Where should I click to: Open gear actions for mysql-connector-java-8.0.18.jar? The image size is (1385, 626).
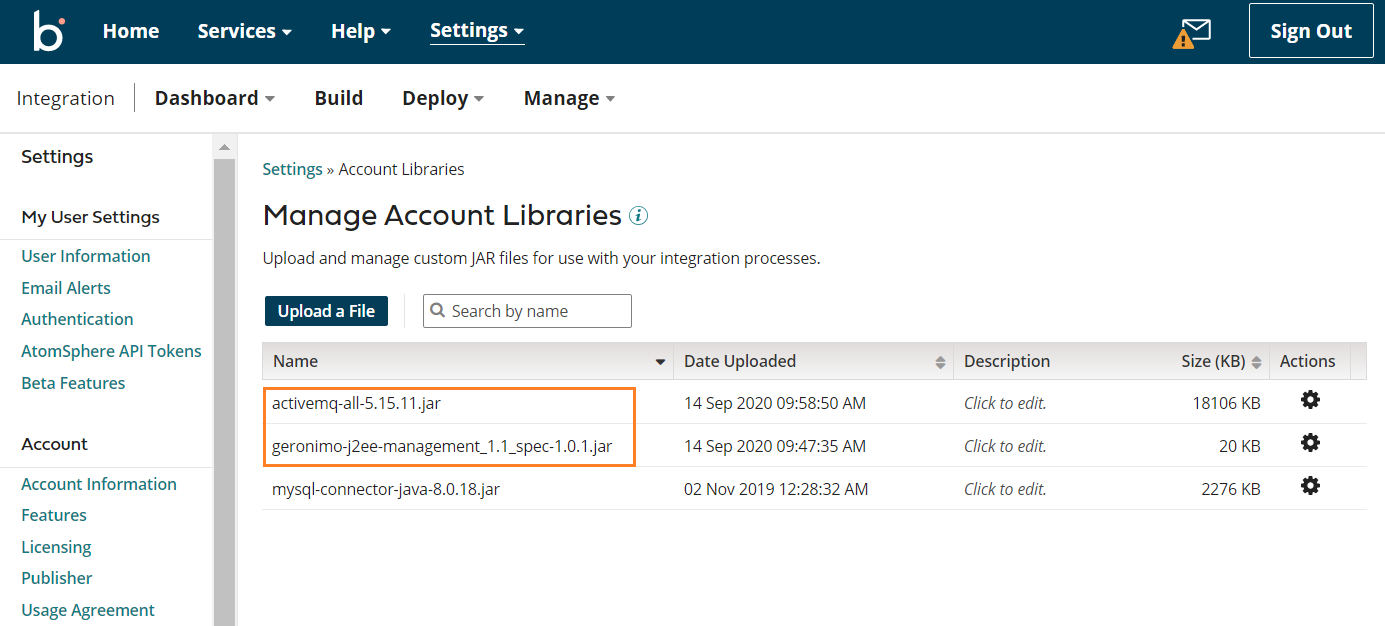point(1310,486)
